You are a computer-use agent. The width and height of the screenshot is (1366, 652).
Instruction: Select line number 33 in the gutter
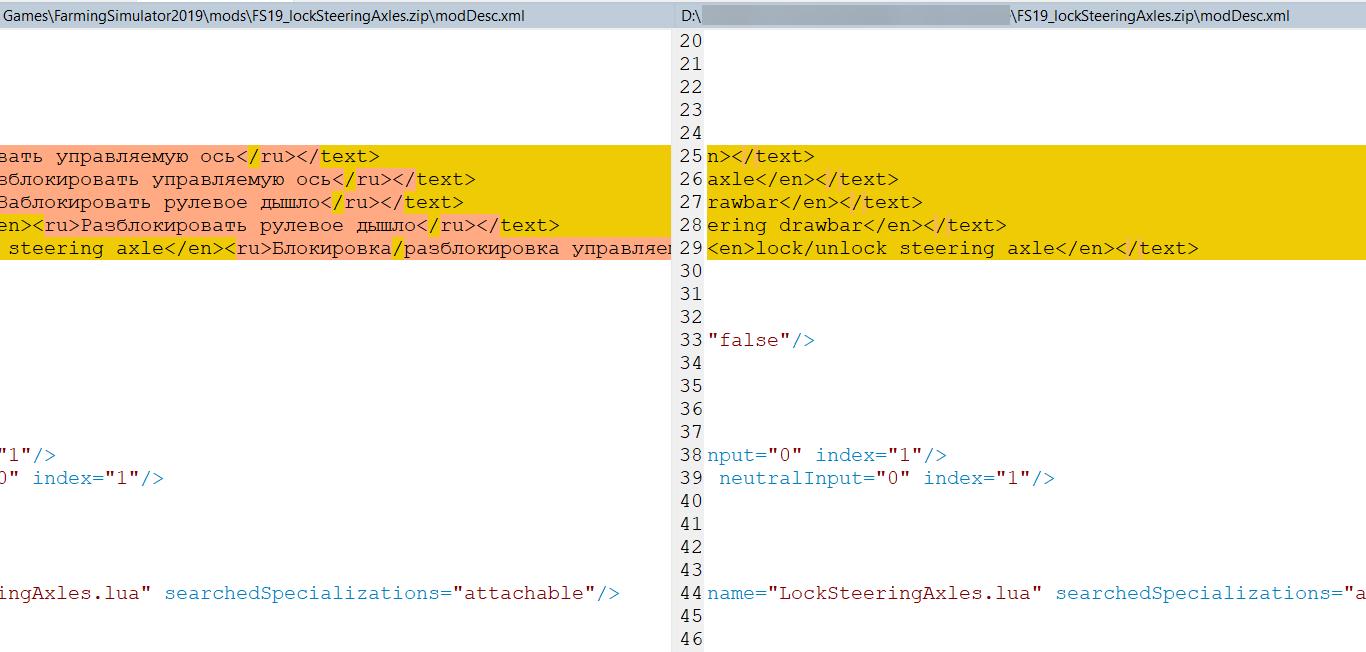[690, 340]
